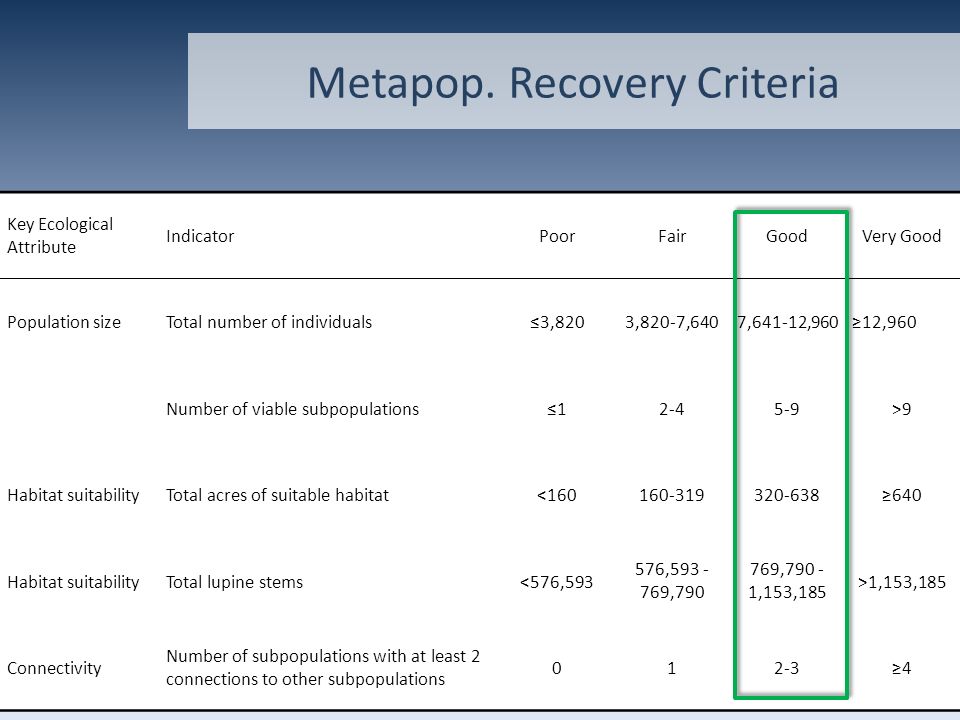
Task: Click the 'Very Good' column header
Action: point(901,236)
